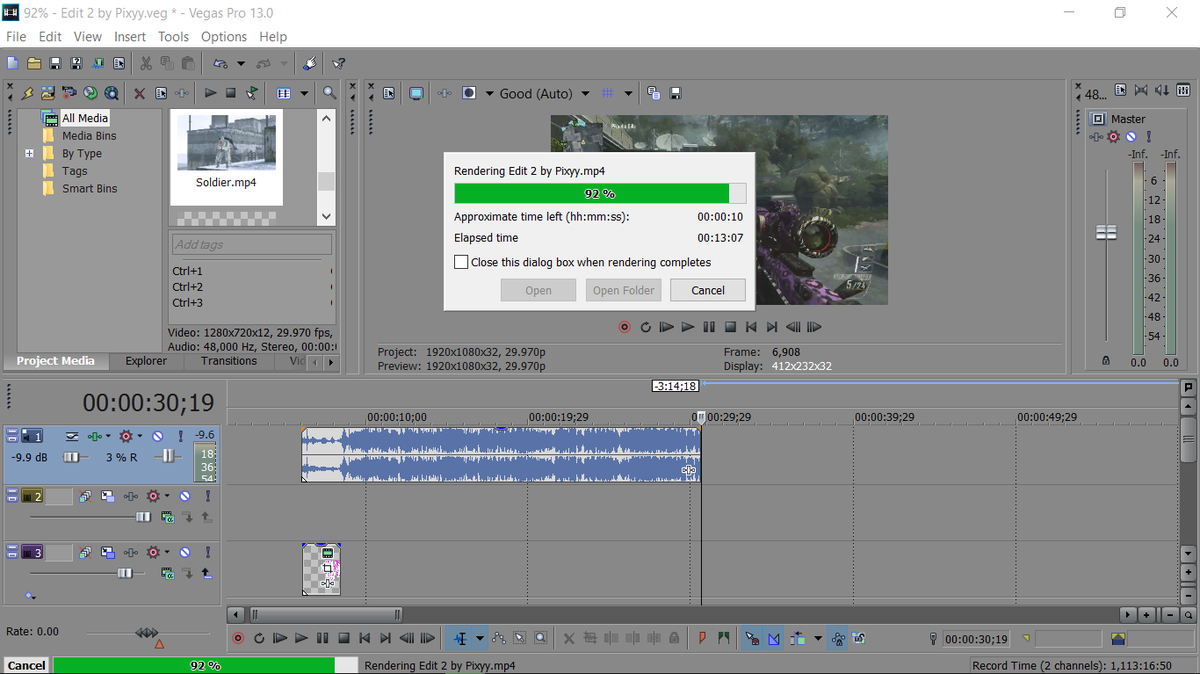Click the New project icon in main toolbar
Screen dimensions: 1200x674
(x=13, y=63)
